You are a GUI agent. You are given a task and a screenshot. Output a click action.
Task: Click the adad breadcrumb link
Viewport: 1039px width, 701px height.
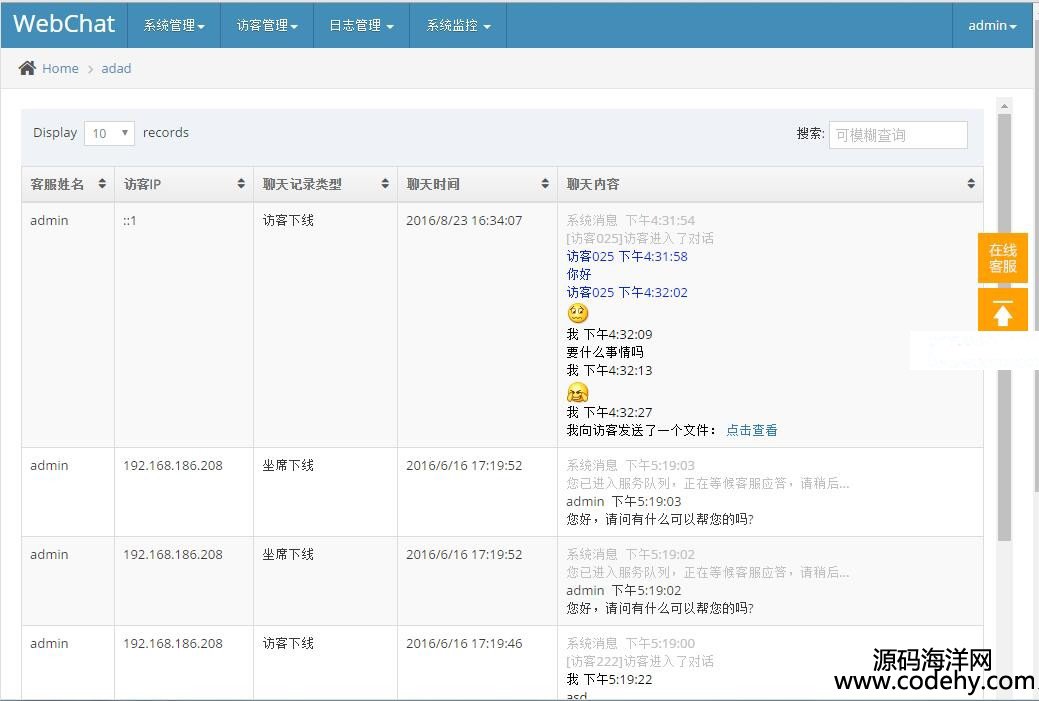[116, 68]
